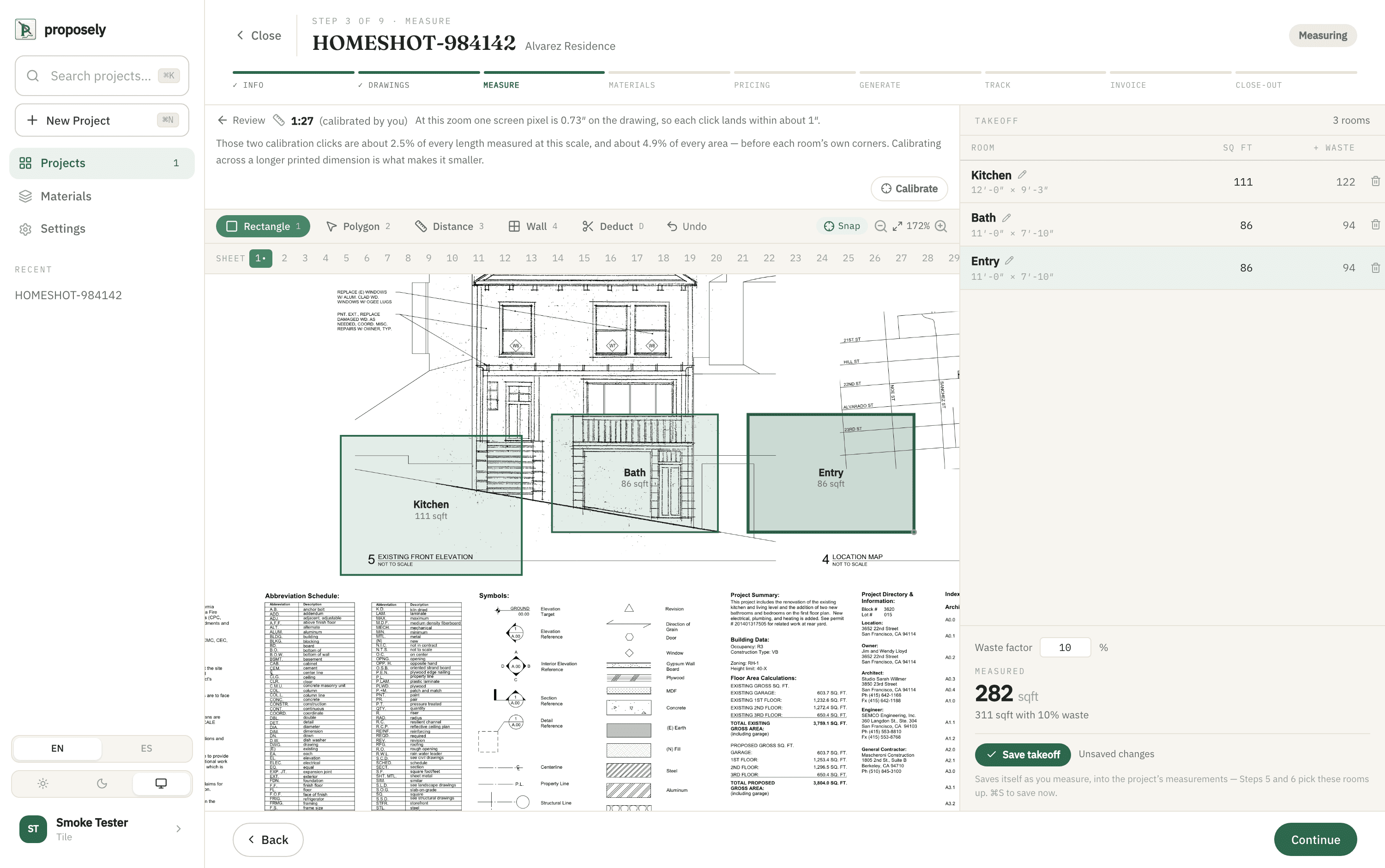
Task: Jump to the PRICING step
Action: (x=795, y=80)
